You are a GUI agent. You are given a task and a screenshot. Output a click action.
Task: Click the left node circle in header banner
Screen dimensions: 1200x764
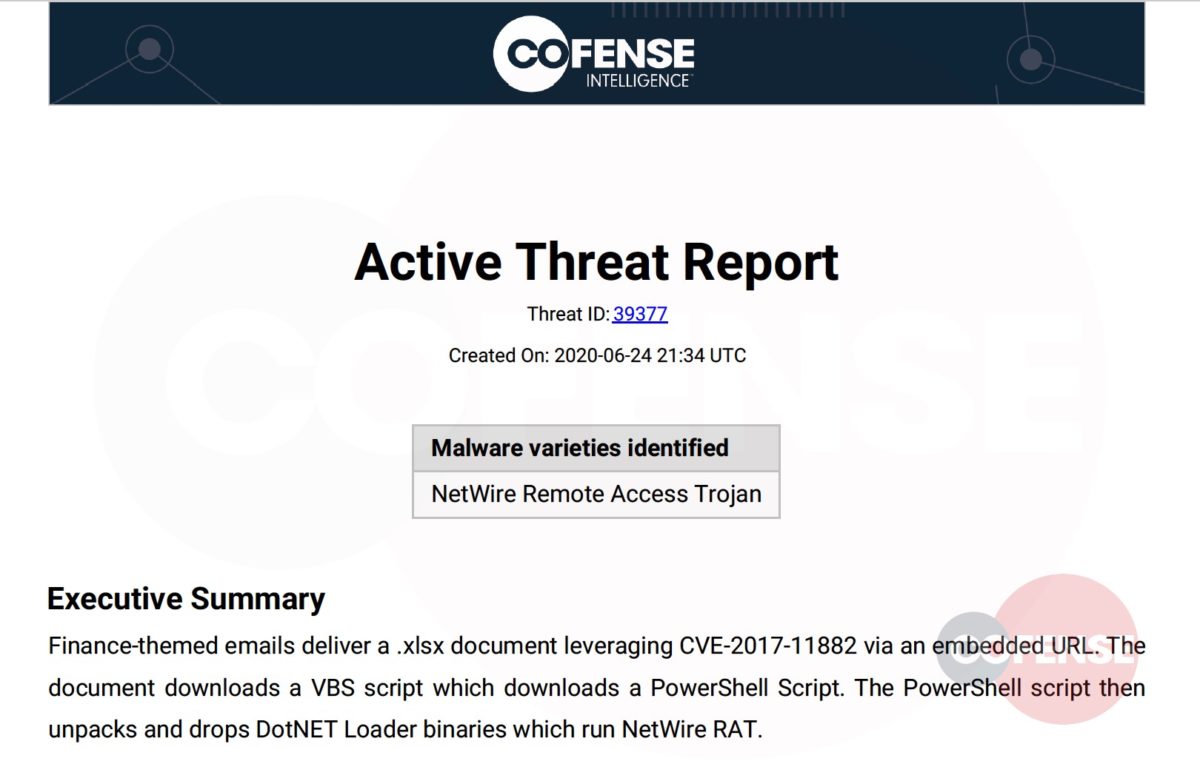point(149,49)
